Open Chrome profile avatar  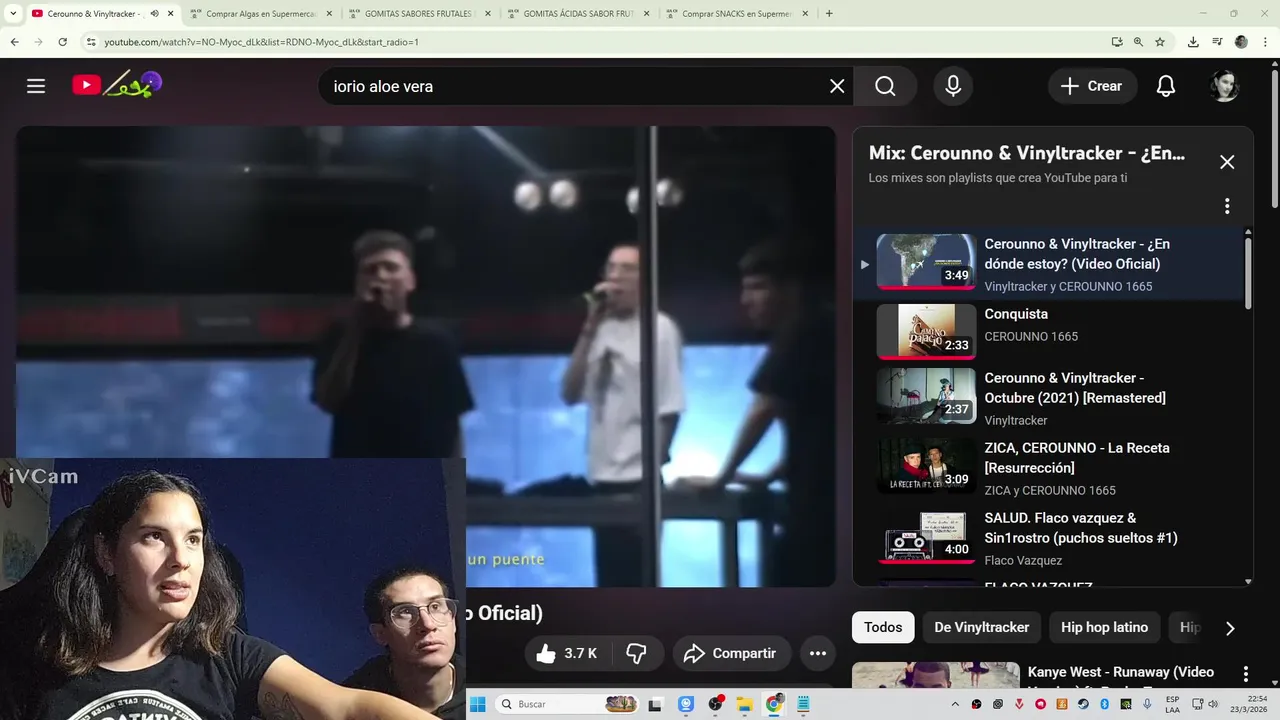[x=1241, y=42]
